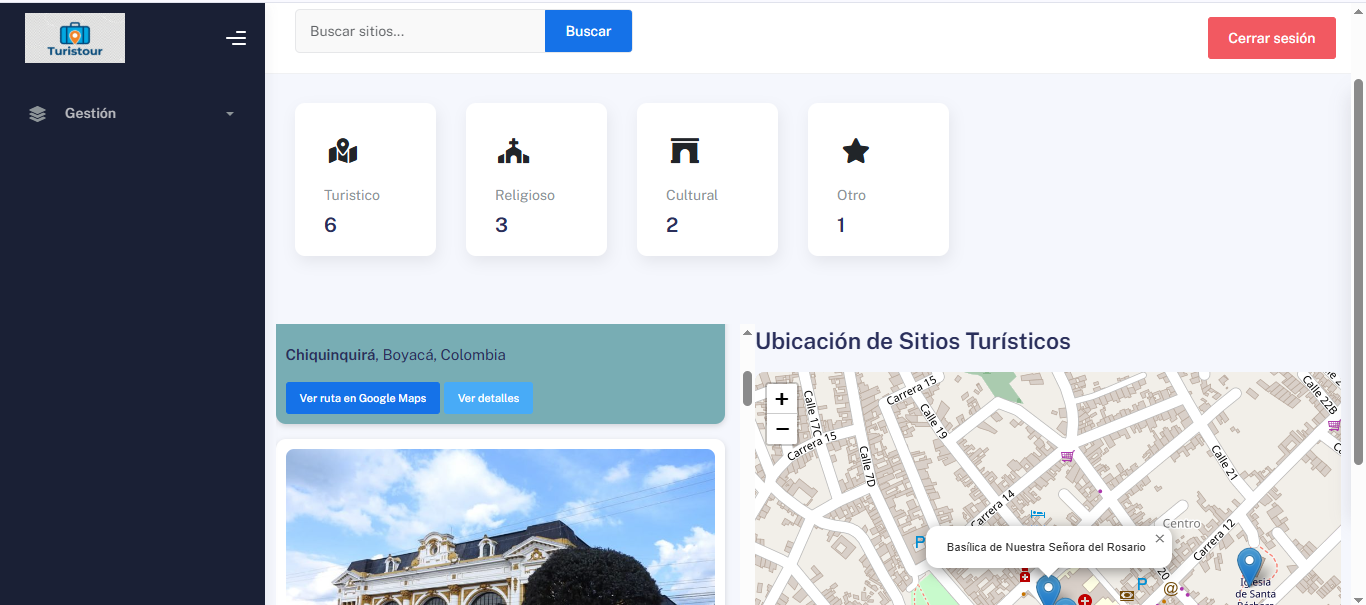
Task: Click the Turistour logo in the sidebar
Action: pos(74,37)
